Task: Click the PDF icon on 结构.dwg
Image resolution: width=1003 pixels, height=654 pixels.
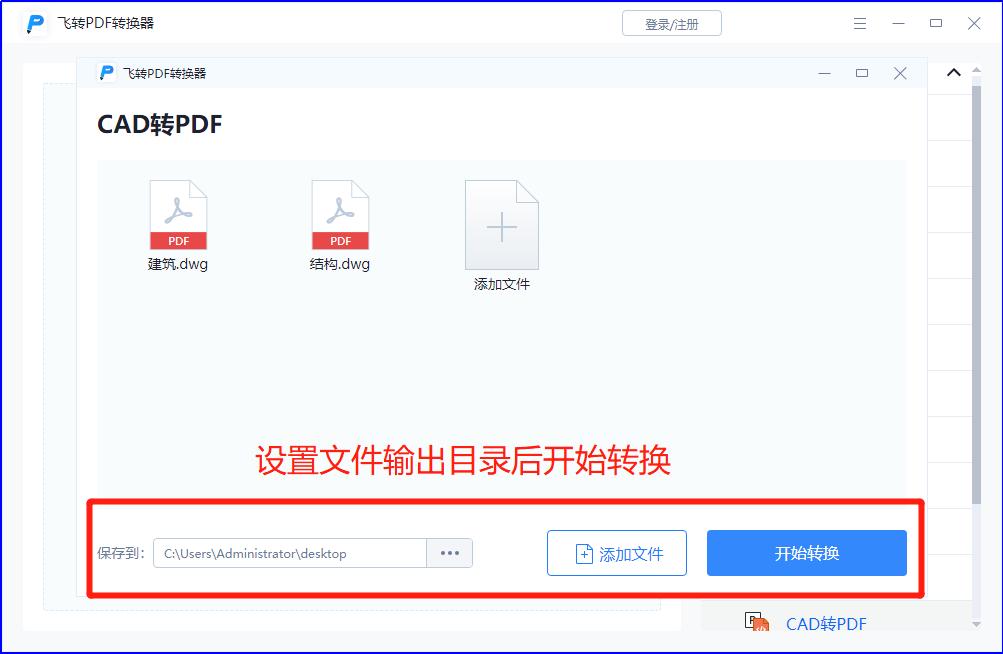Action: (340, 213)
